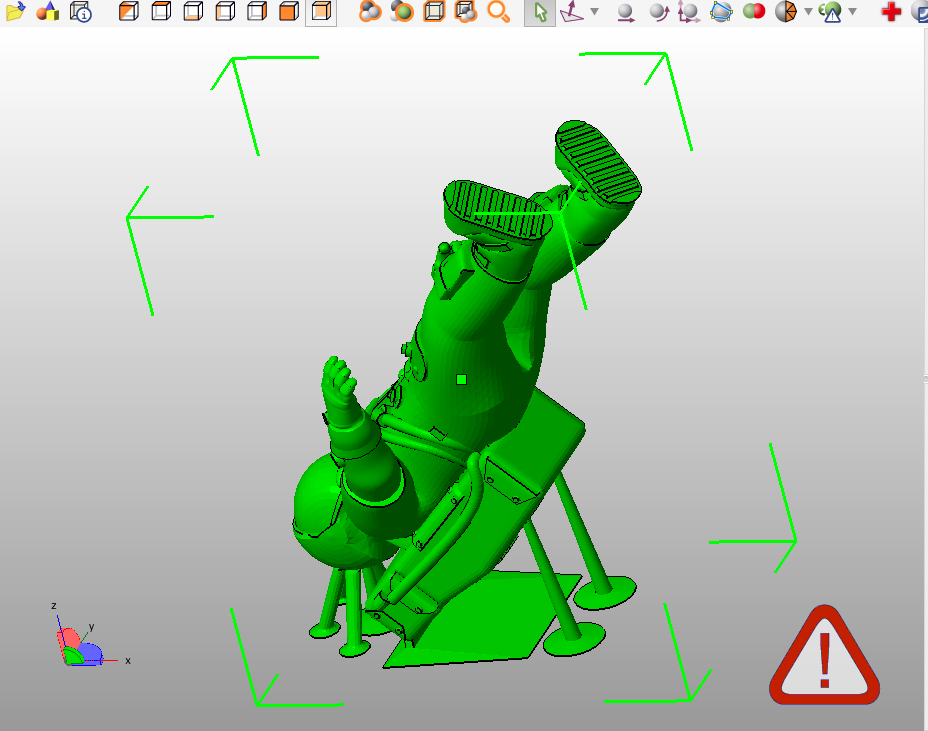
Task: Switch to the back view cube icon
Action: [321, 11]
